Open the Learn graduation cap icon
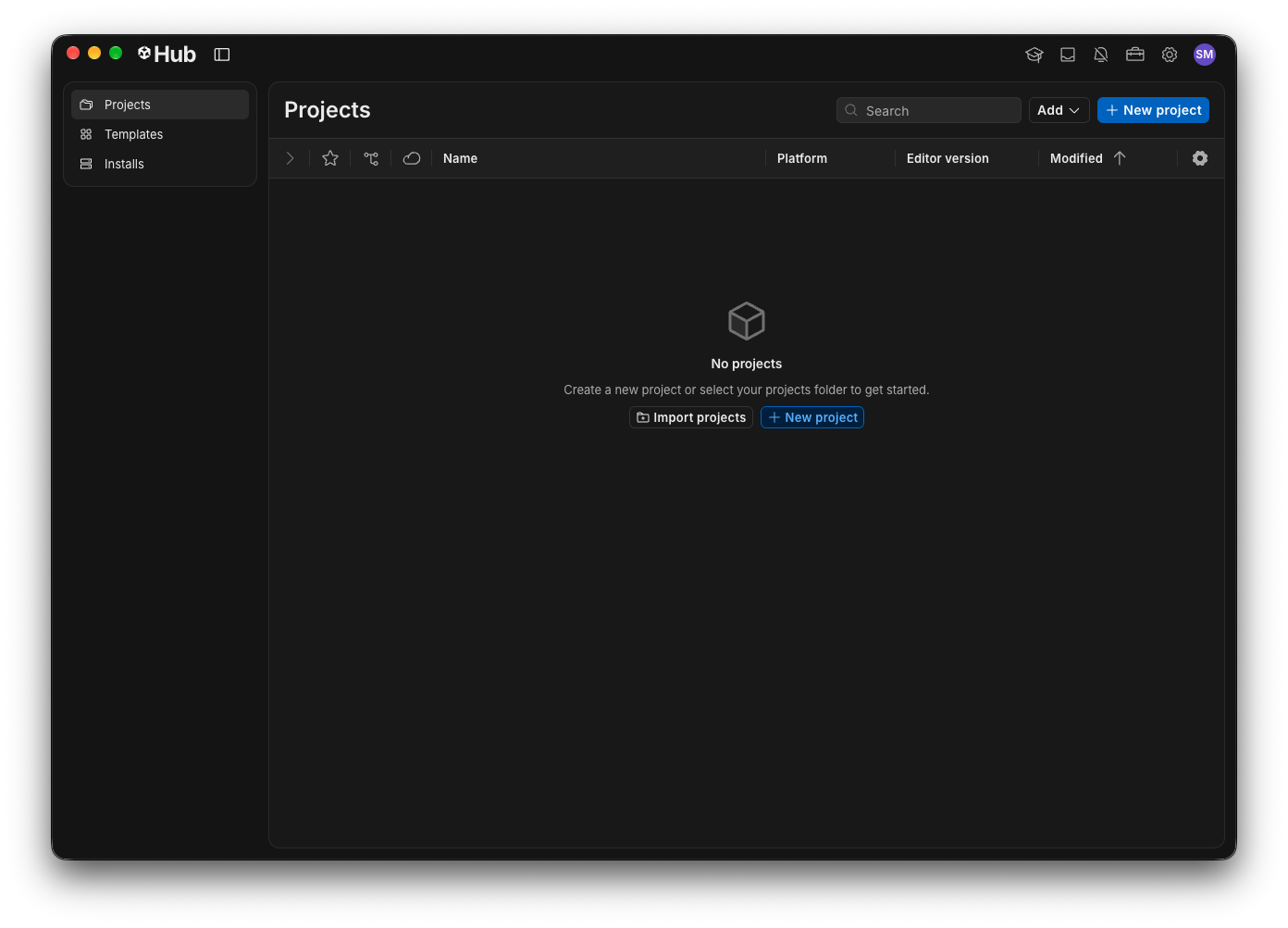Screen dimensions: 1288x928 1034,55
